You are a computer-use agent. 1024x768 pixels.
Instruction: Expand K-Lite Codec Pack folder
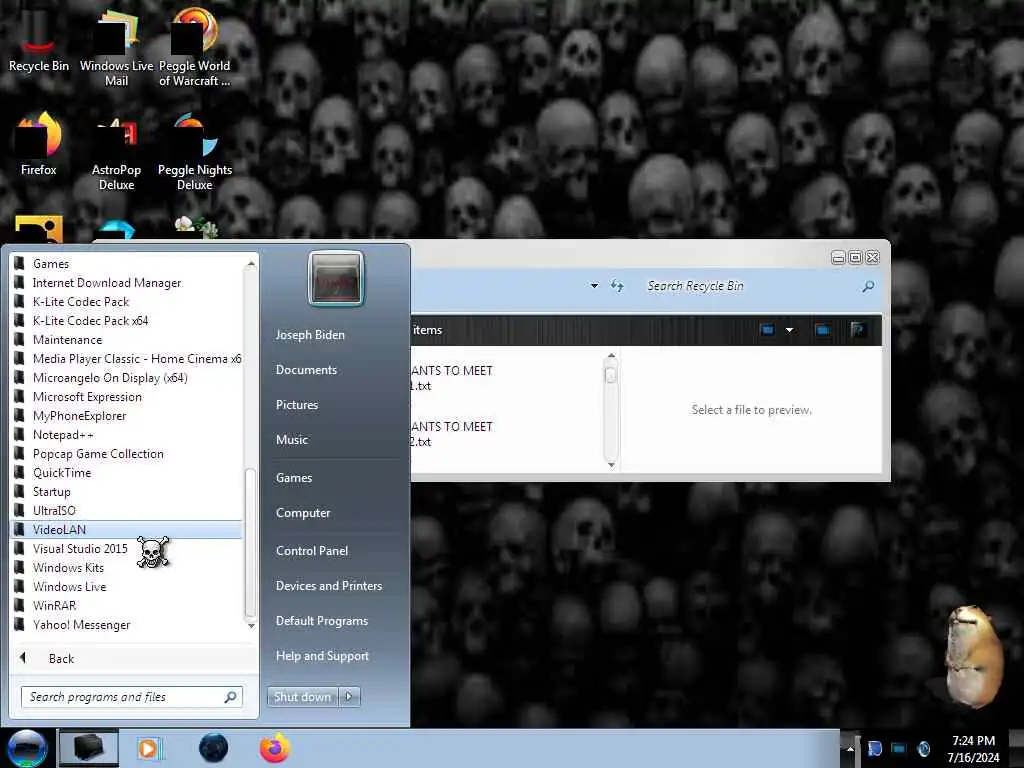[127, 302]
